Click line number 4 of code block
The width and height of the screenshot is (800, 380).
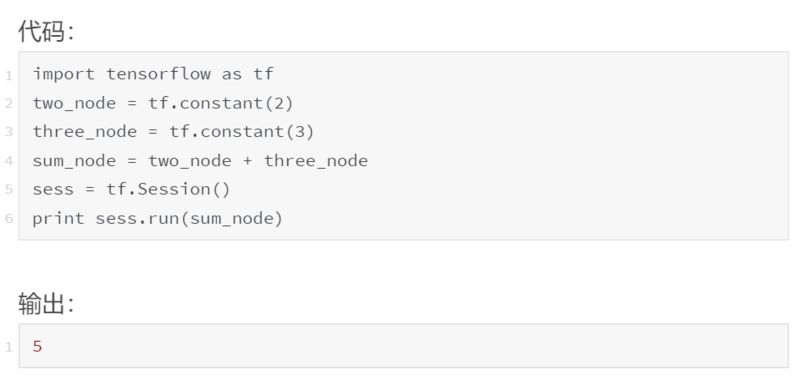point(9,161)
